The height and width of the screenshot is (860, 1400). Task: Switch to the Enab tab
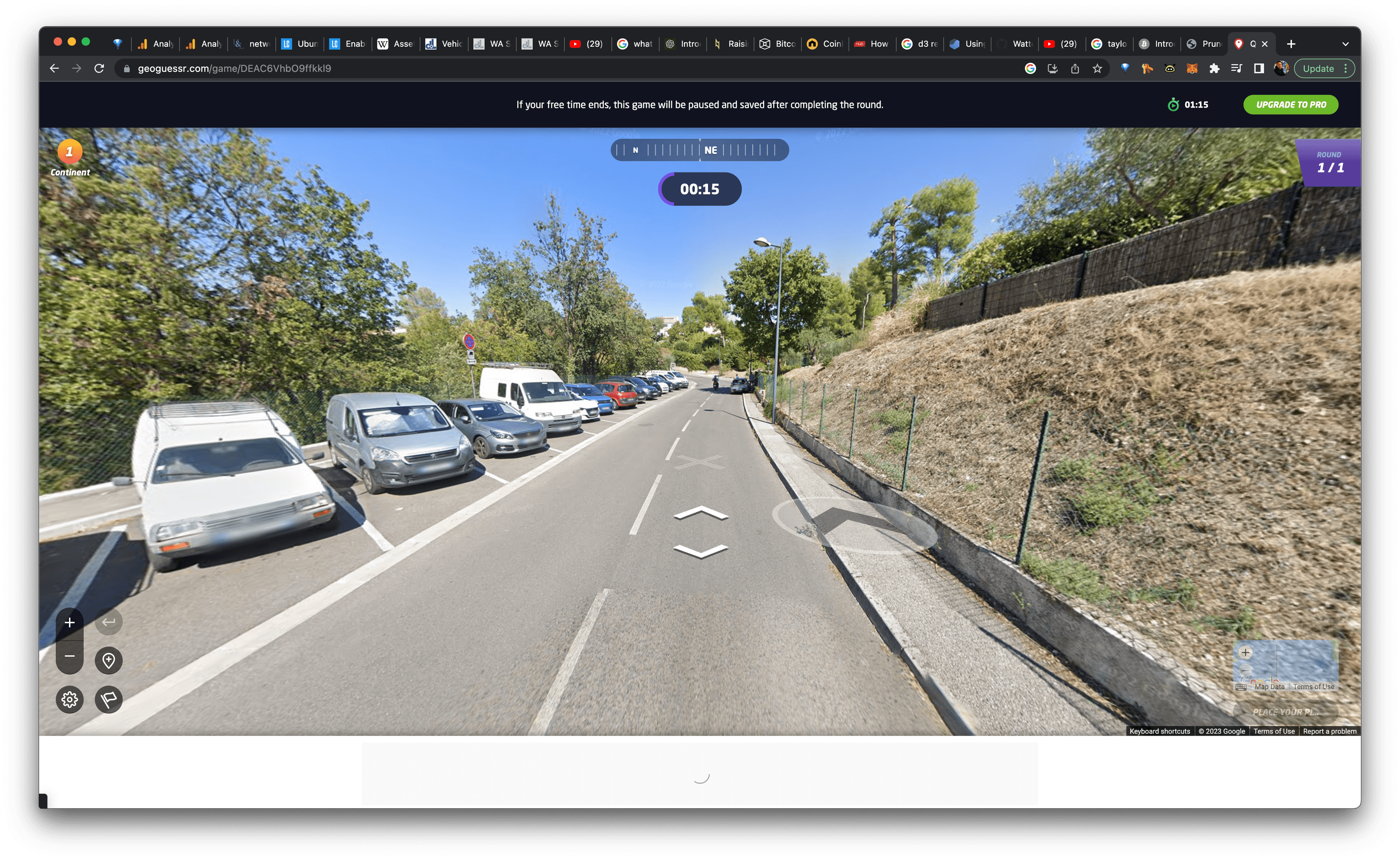pos(348,44)
